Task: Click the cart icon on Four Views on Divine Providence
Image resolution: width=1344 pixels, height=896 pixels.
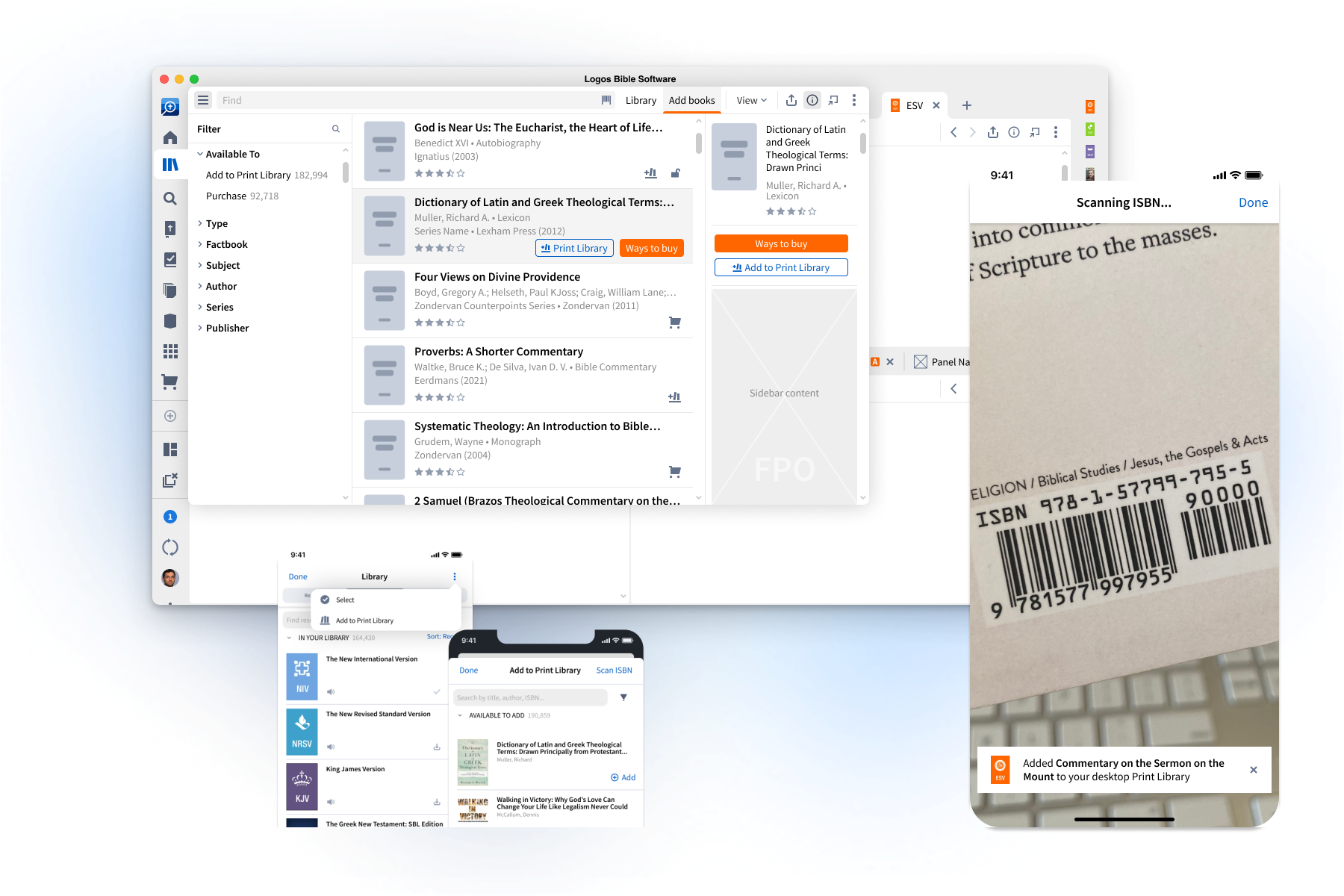Action: tap(675, 323)
